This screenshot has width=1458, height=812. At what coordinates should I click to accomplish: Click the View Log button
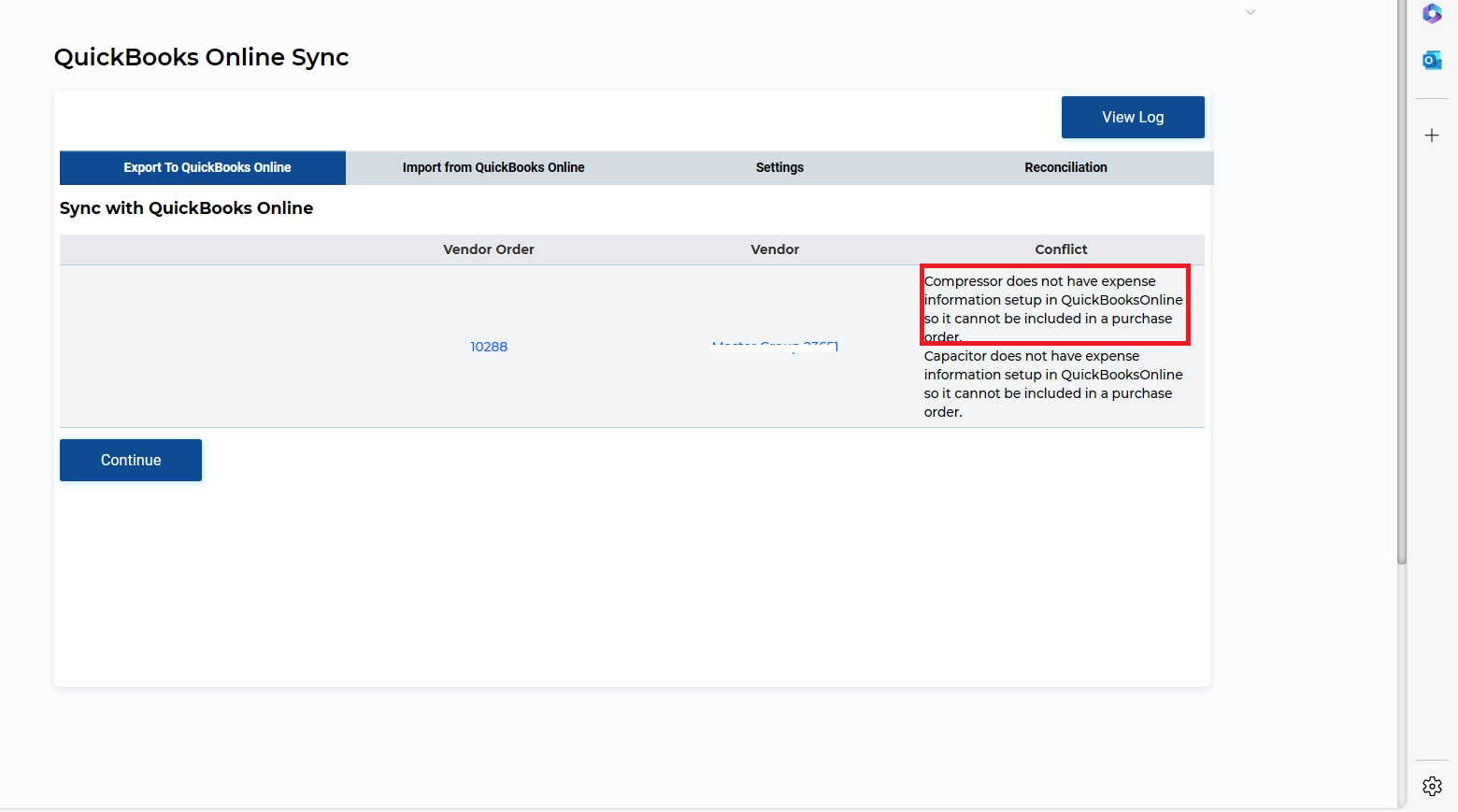1133,117
